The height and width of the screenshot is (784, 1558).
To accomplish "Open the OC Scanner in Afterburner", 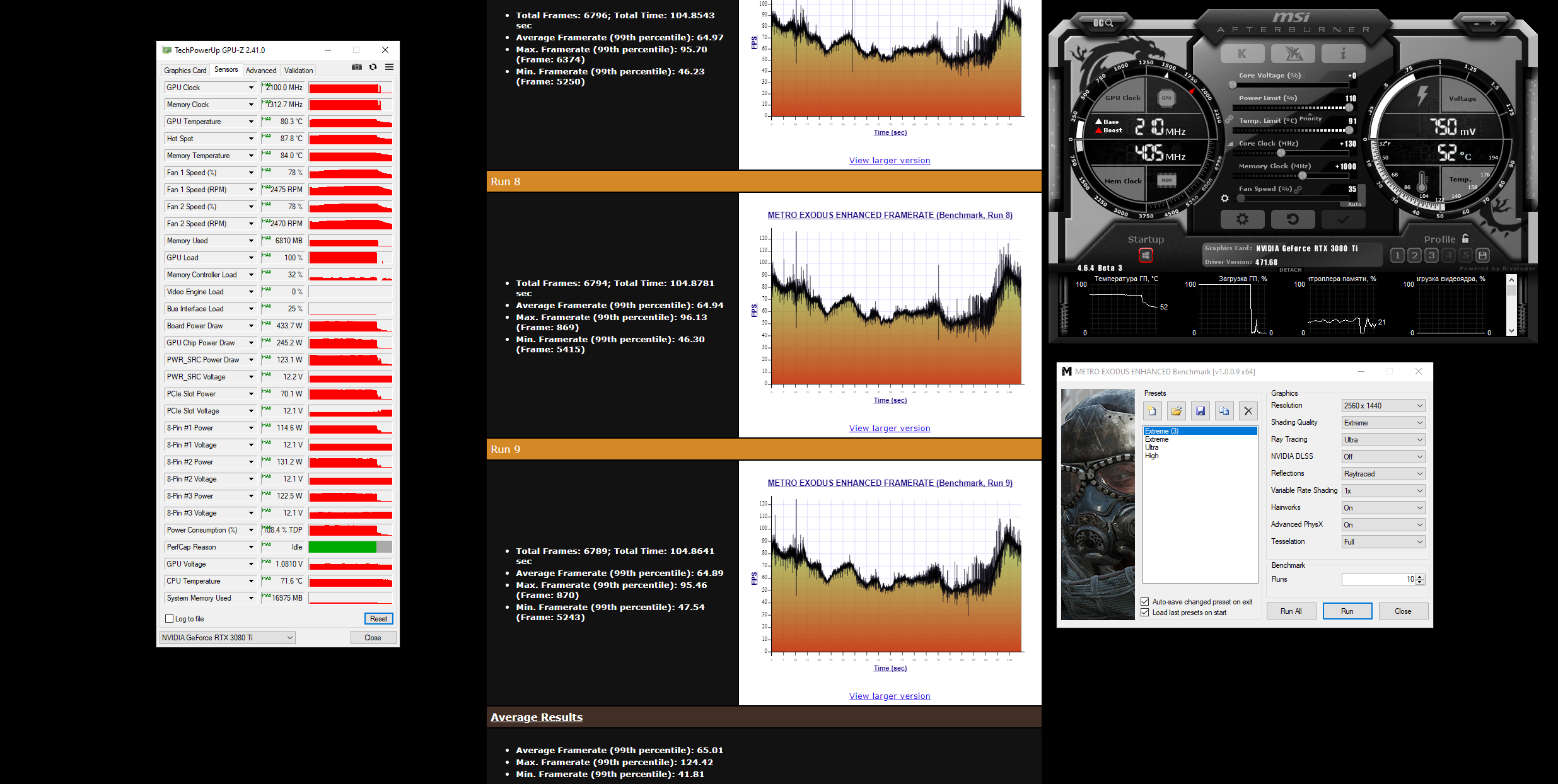I will coord(1103,23).
